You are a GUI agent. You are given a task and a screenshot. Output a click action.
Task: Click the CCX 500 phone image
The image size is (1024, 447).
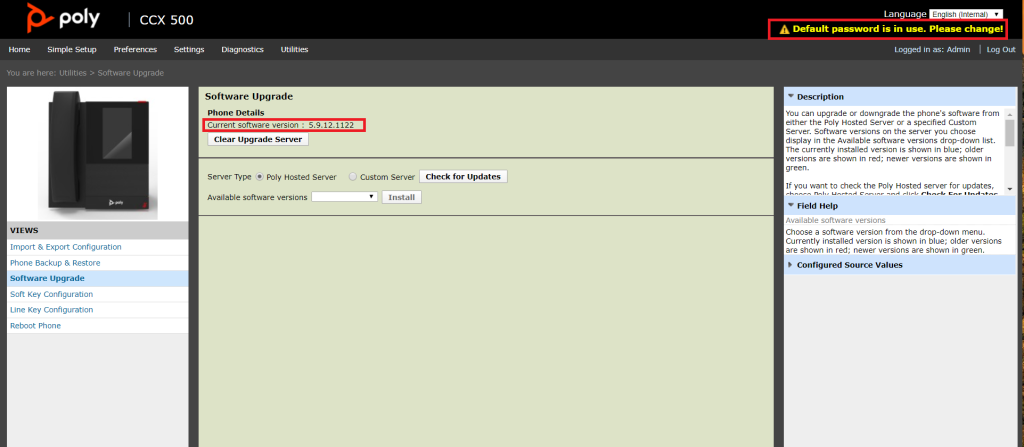point(97,152)
